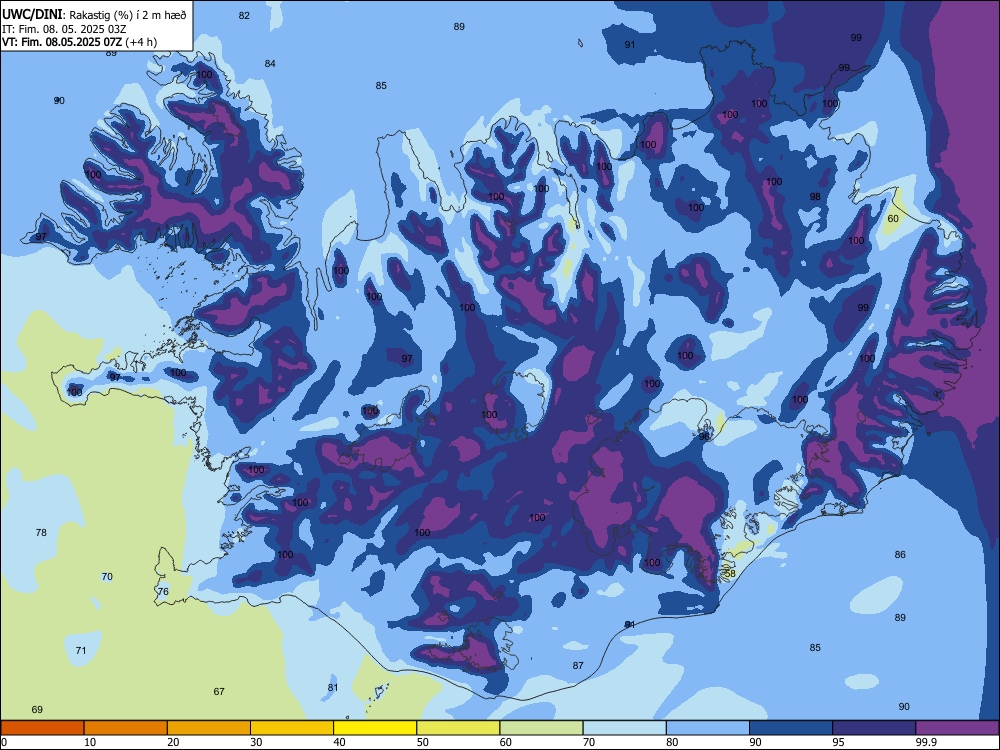Click the value 71 in the southwest sea

coord(81,651)
